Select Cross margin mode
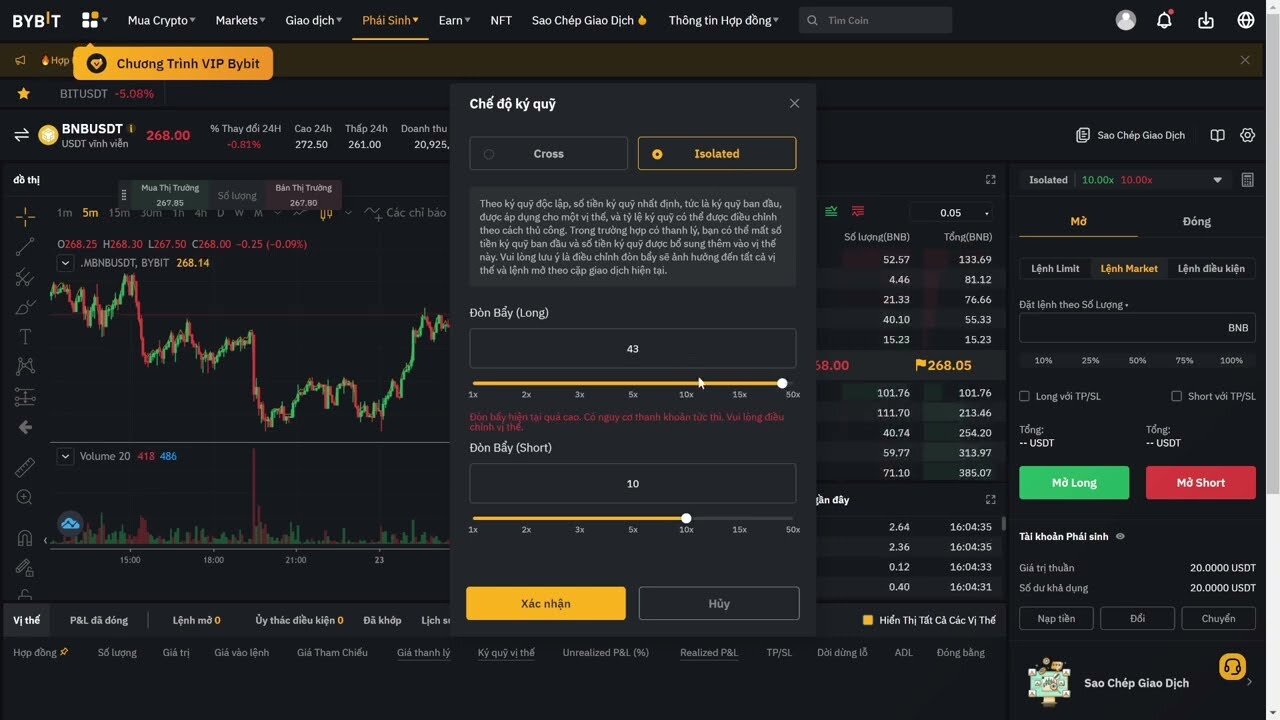The height and width of the screenshot is (720, 1280). tap(549, 154)
